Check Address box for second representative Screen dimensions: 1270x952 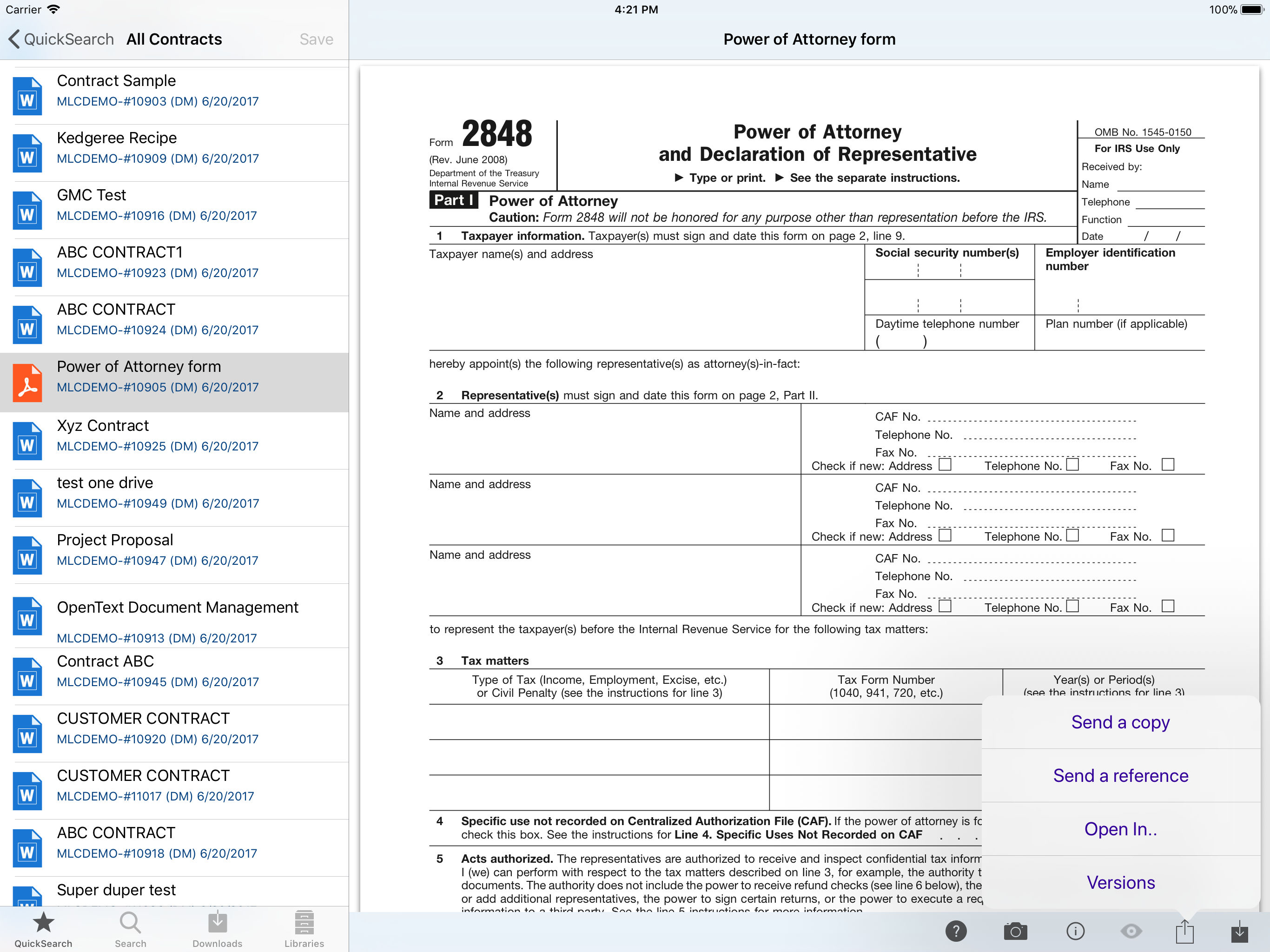[945, 535]
